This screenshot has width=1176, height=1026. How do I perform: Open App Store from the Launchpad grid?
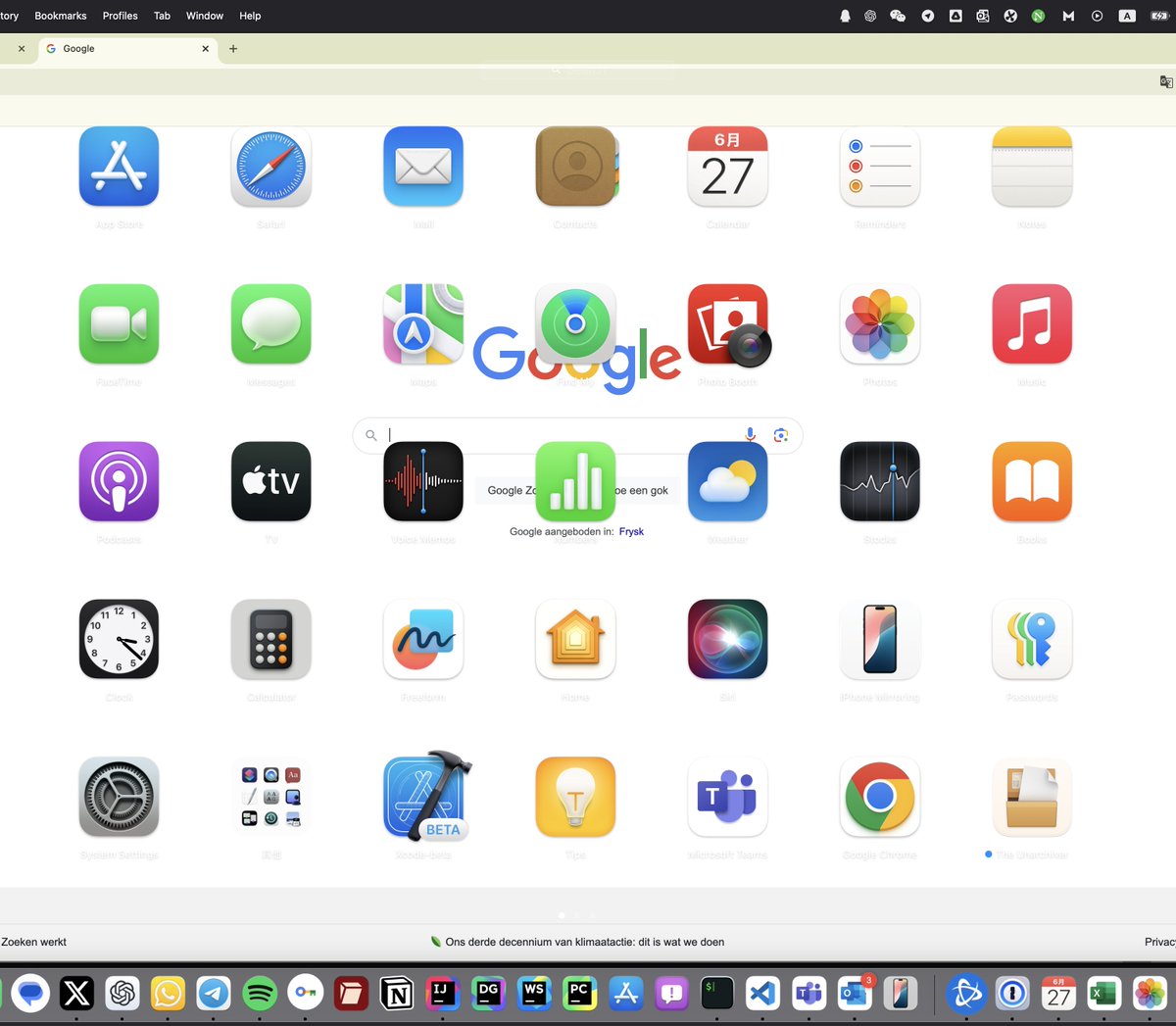(119, 167)
